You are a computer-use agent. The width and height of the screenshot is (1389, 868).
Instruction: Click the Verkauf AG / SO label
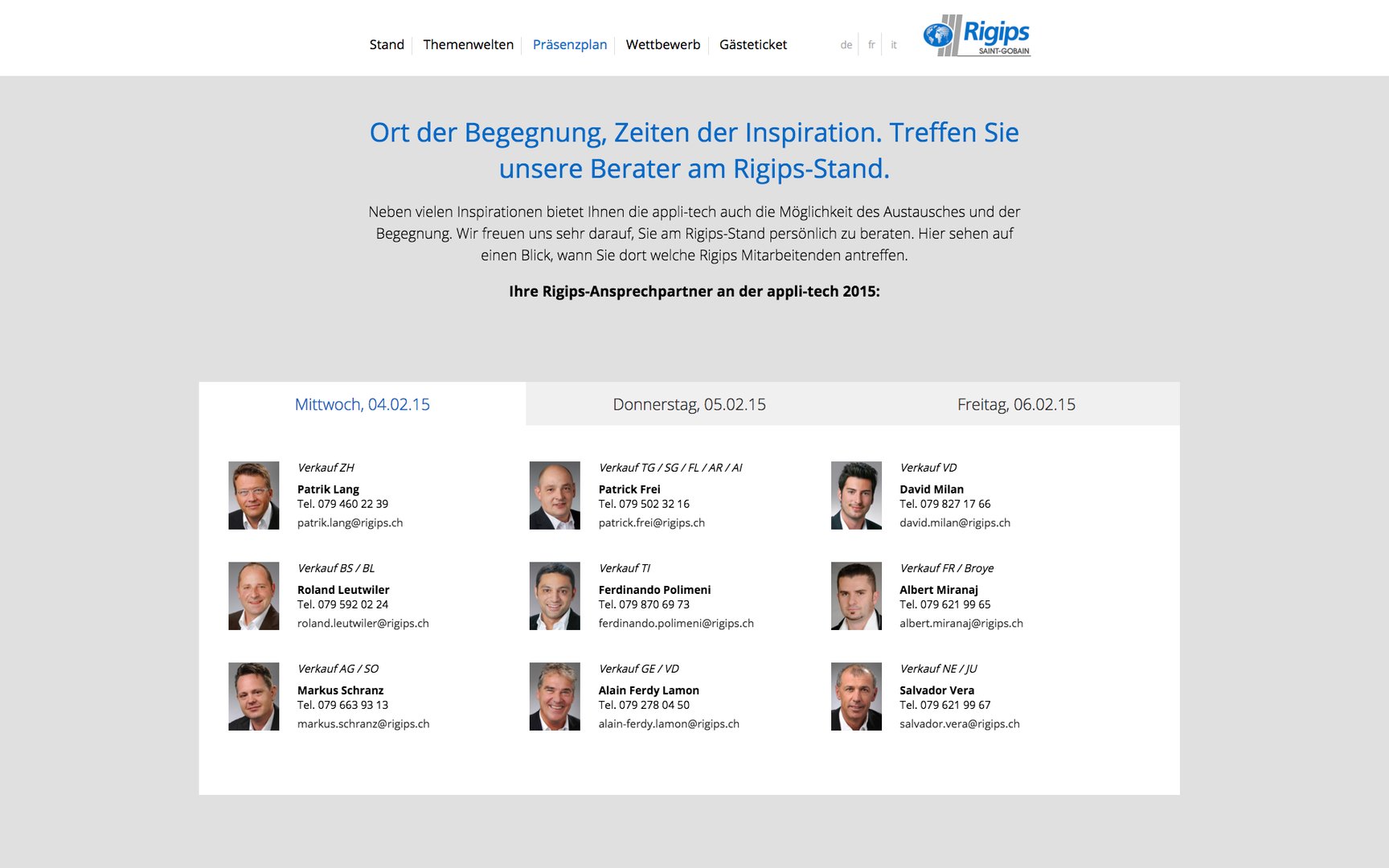[x=338, y=669]
